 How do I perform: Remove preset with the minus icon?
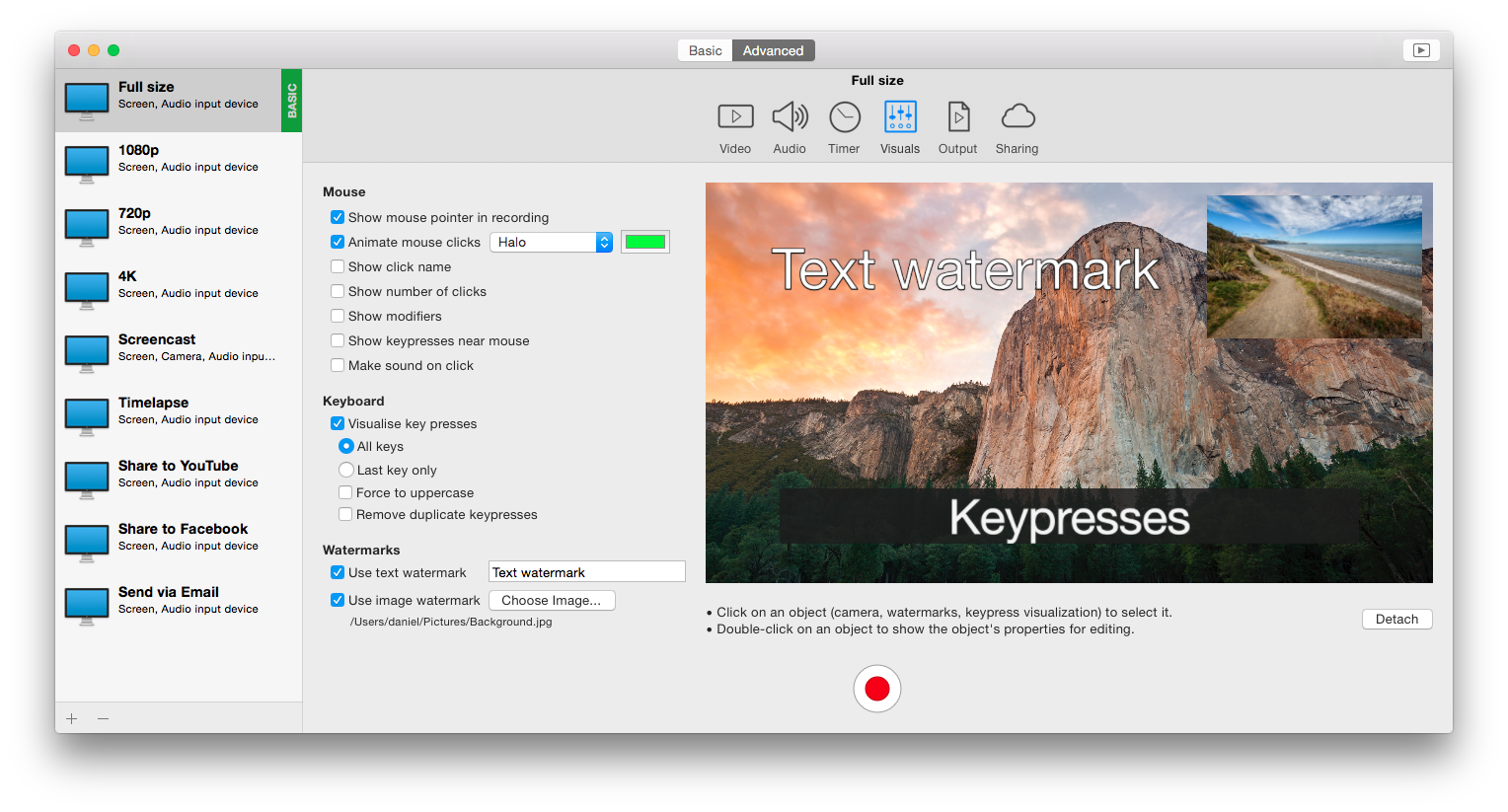point(103,718)
